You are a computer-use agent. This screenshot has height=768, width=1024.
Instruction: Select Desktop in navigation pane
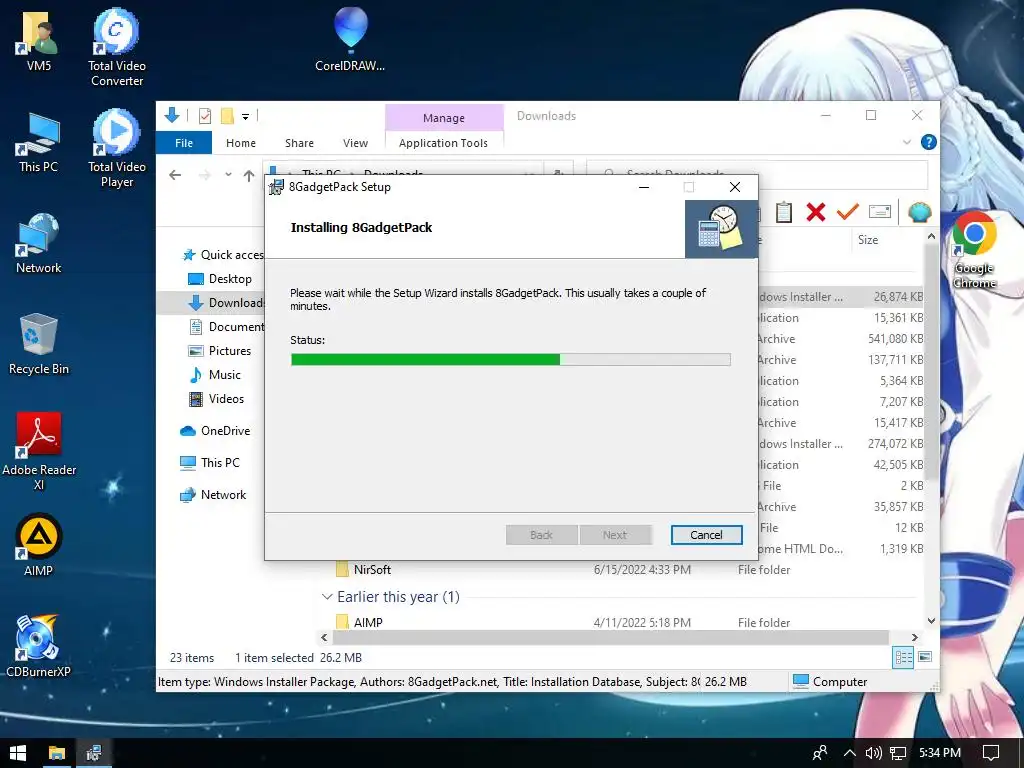click(x=220, y=279)
